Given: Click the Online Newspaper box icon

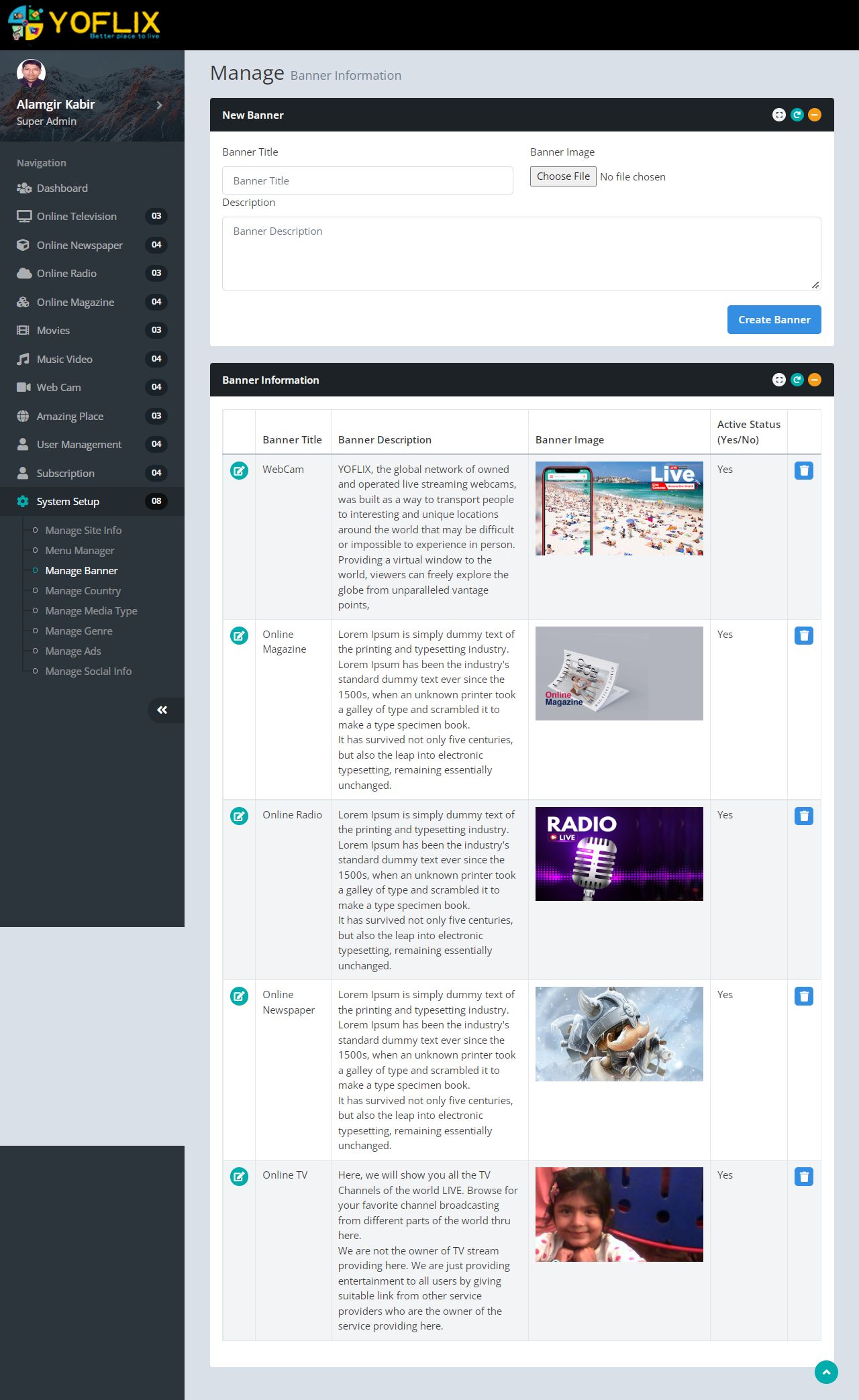Looking at the screenshot, I should click(x=23, y=246).
